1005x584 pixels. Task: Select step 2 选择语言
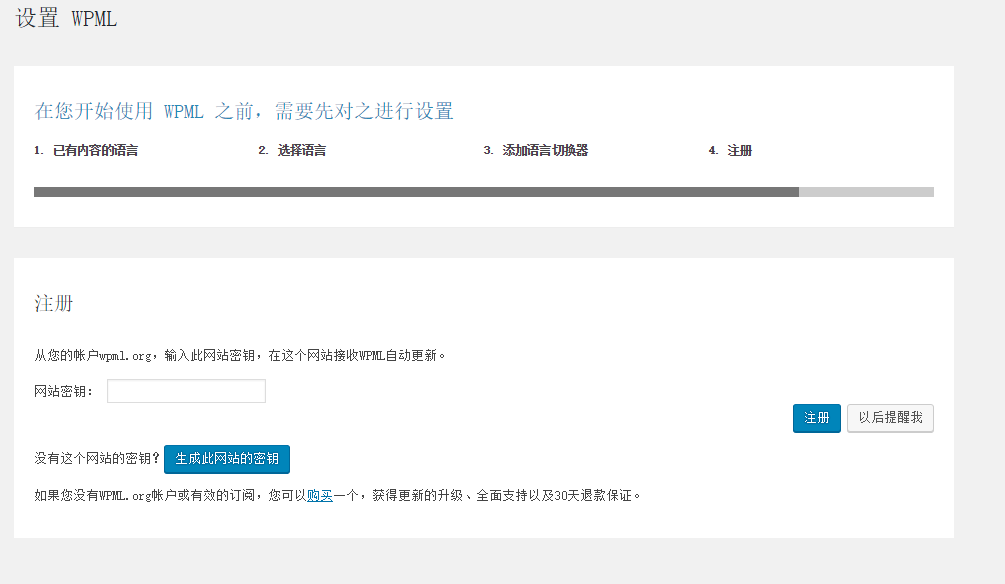301,151
